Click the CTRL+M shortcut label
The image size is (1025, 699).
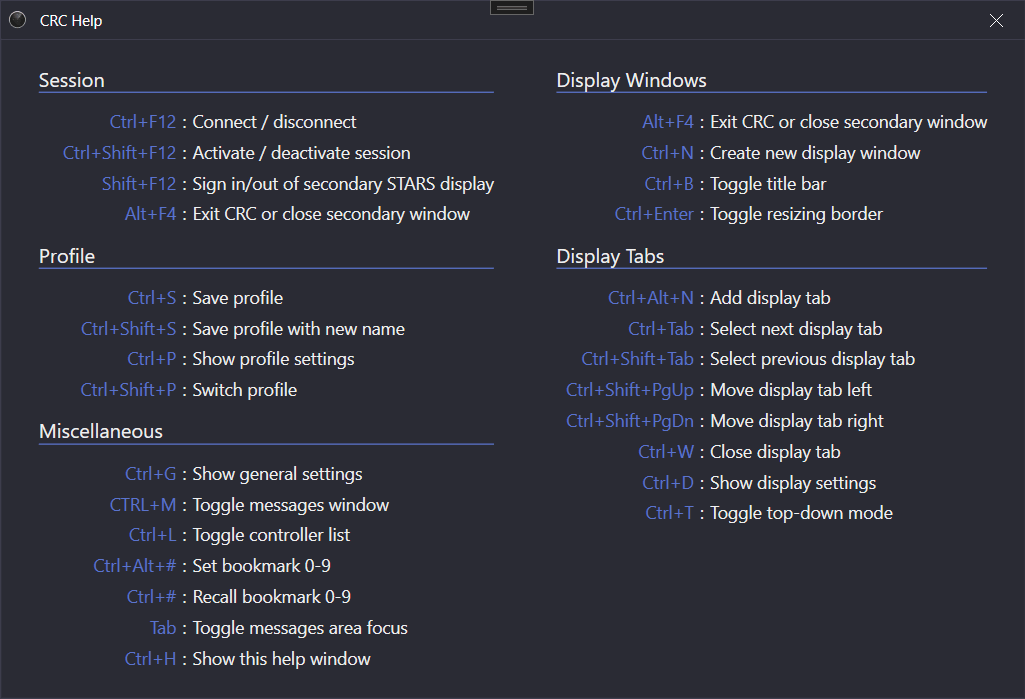pos(143,505)
